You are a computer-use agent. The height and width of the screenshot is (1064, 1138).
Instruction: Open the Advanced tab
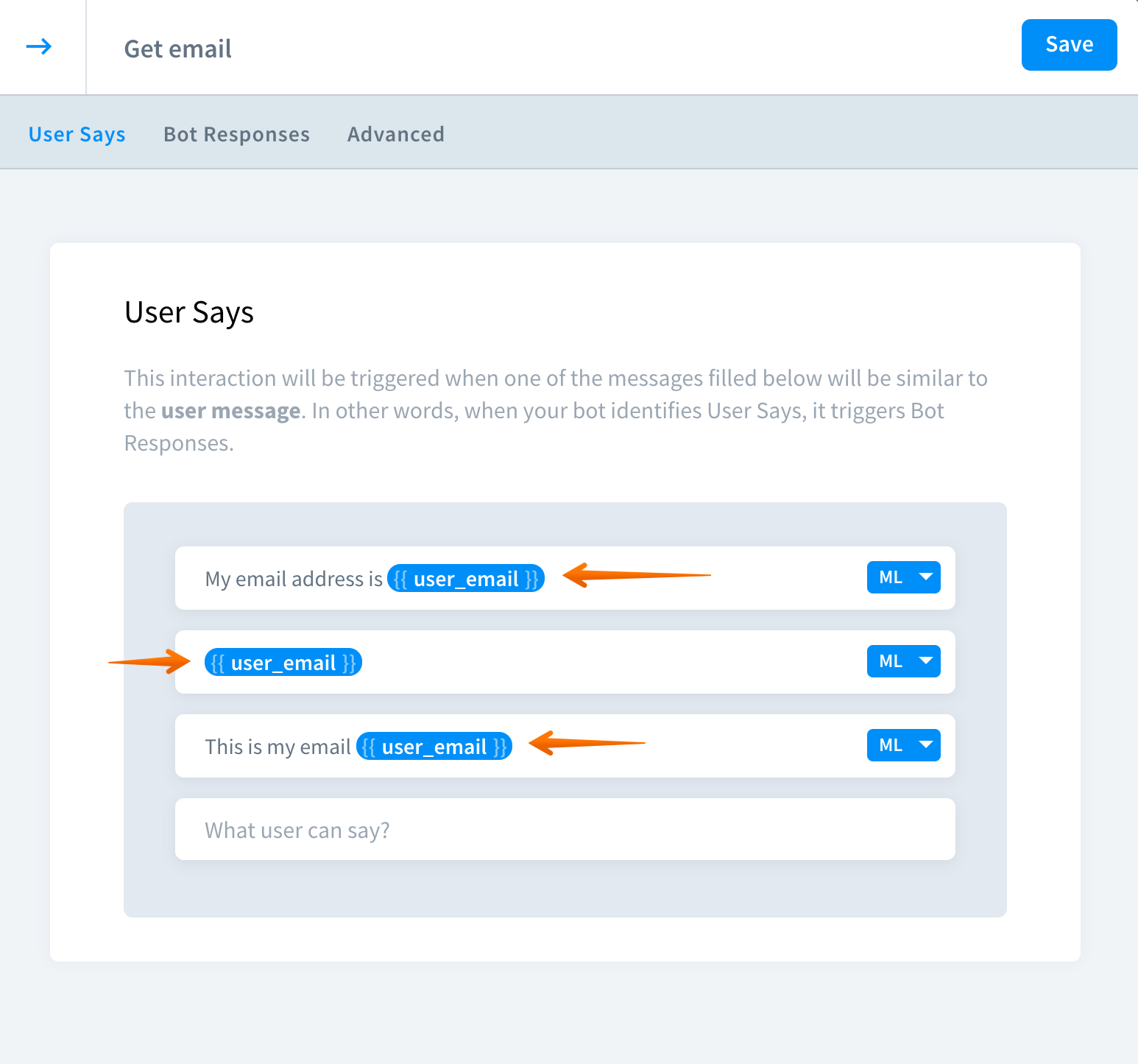[x=395, y=134]
